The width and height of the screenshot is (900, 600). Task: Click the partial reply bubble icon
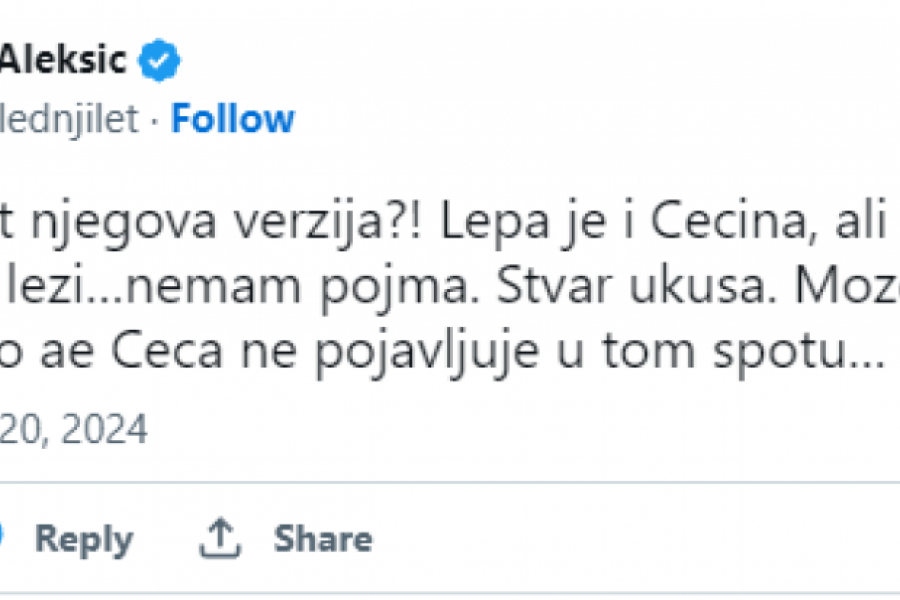[3, 537]
